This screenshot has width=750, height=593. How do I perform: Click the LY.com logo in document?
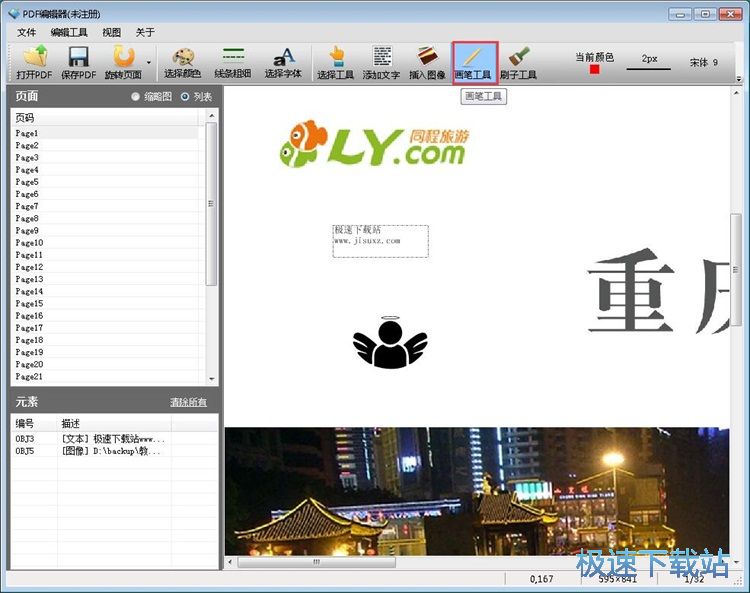374,143
